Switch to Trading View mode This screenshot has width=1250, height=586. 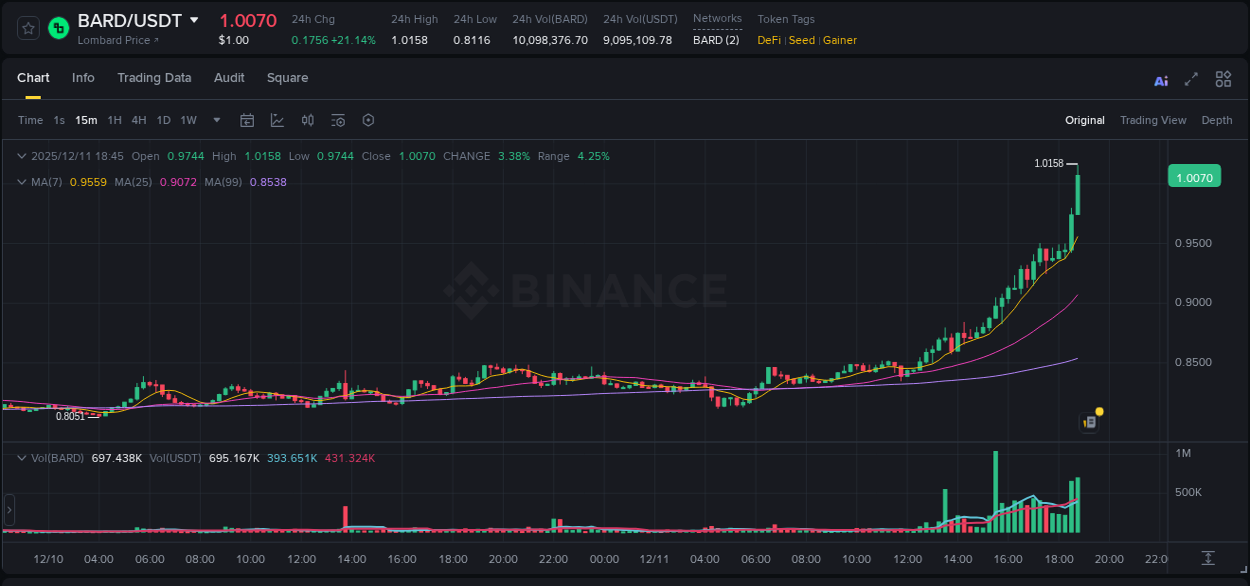(x=1153, y=119)
